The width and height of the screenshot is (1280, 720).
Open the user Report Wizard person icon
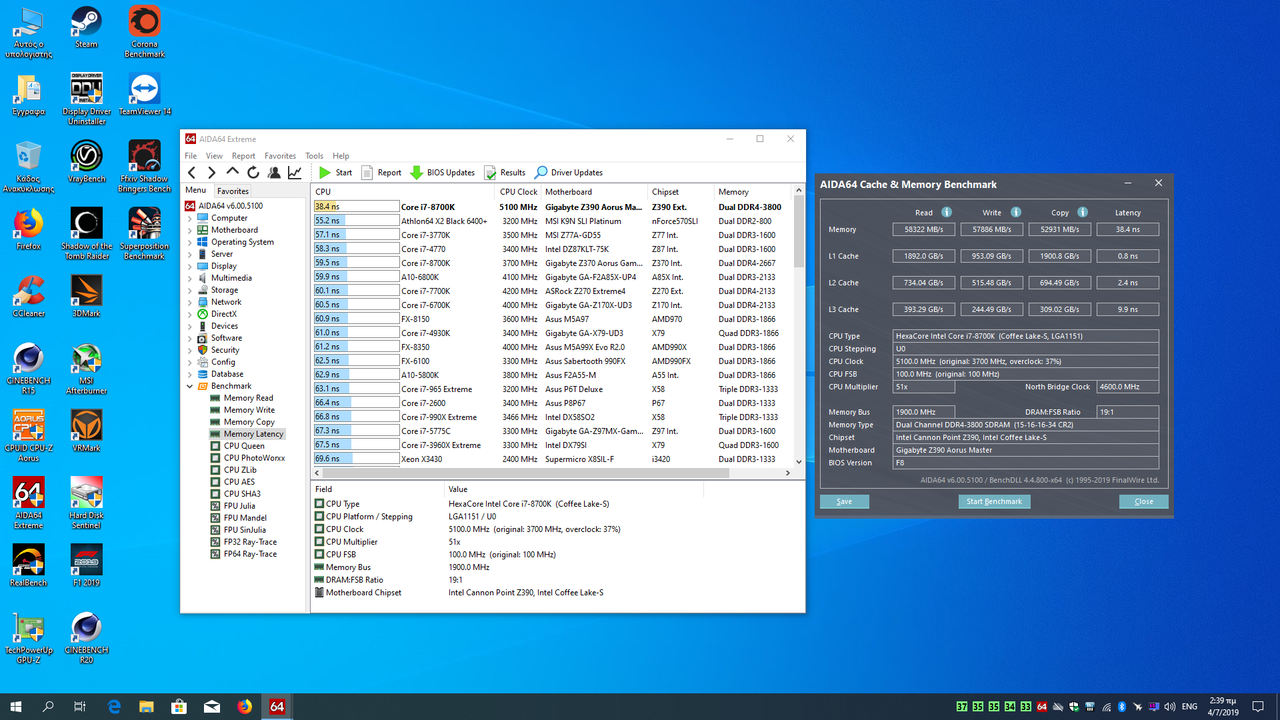coord(274,172)
